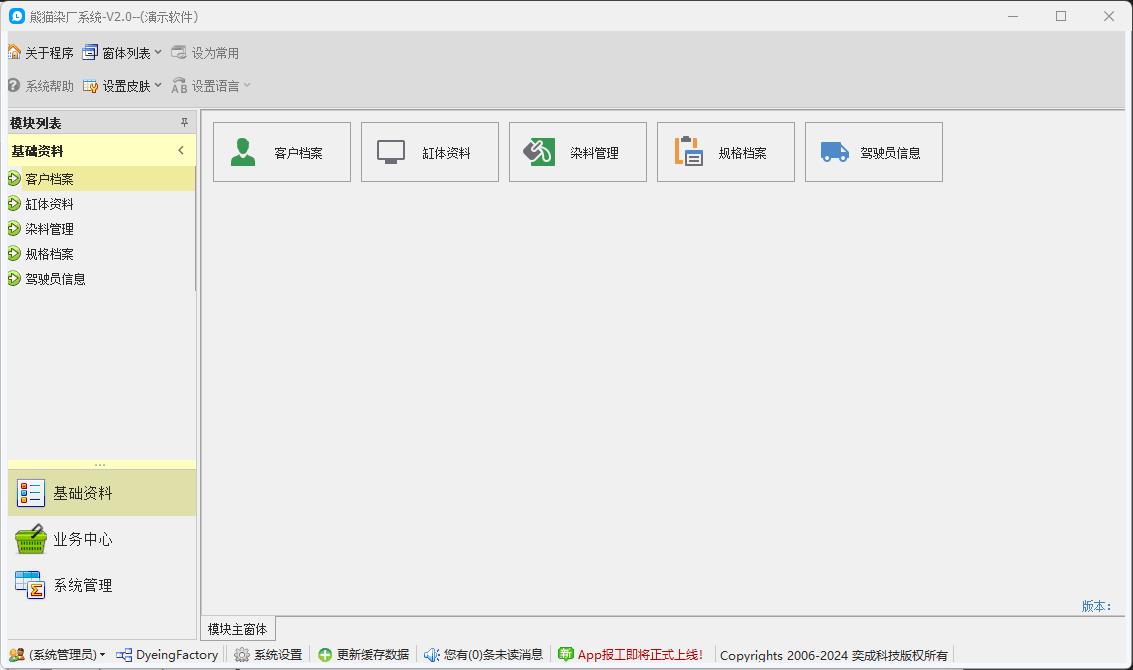Toggle the pin on the 模块列表 panel
The height and width of the screenshot is (670, 1133).
tap(184, 122)
